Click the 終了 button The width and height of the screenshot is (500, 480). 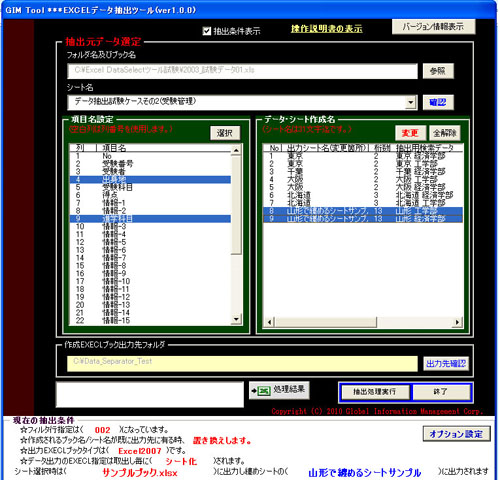(441, 392)
